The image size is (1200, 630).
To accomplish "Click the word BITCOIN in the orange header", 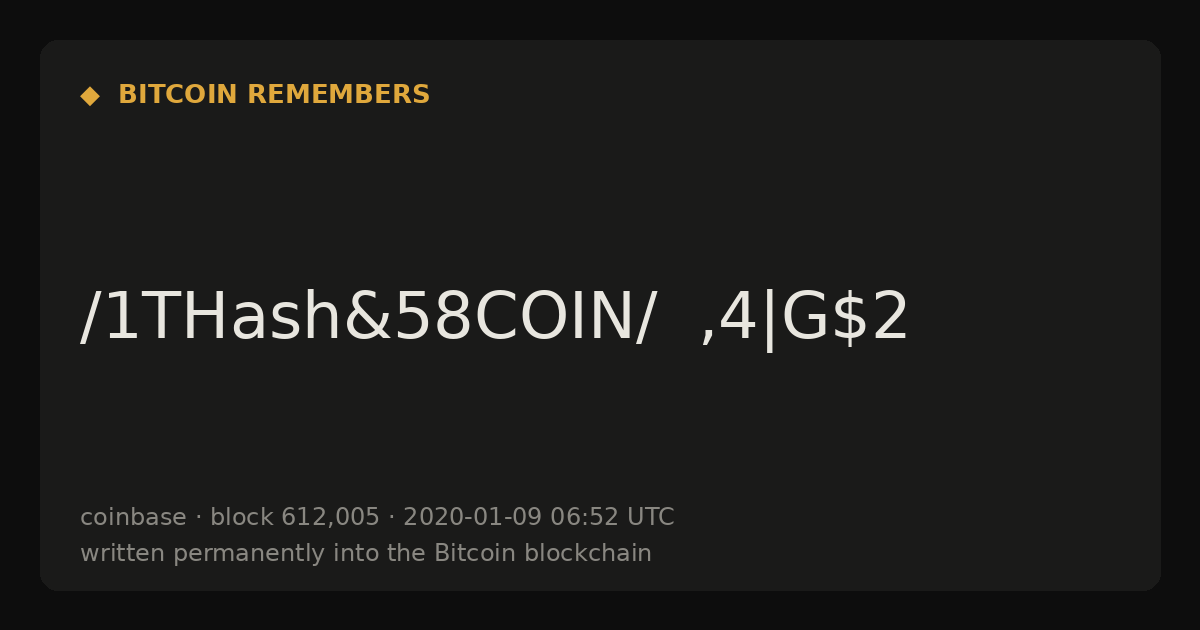I will tap(178, 95).
